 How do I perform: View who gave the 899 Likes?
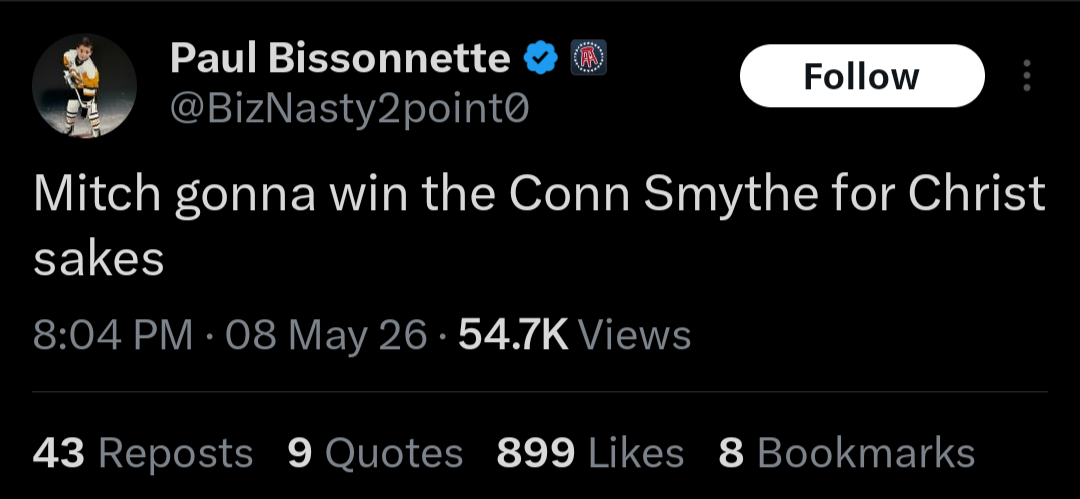click(x=590, y=454)
